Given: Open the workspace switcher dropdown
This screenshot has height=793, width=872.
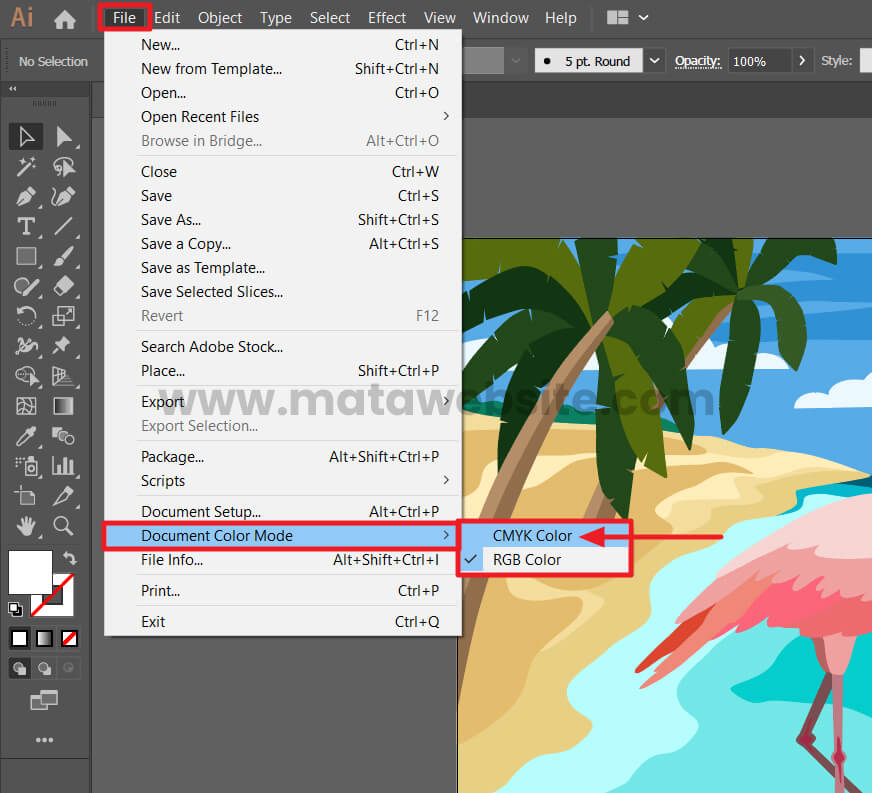Looking at the screenshot, I should (643, 18).
